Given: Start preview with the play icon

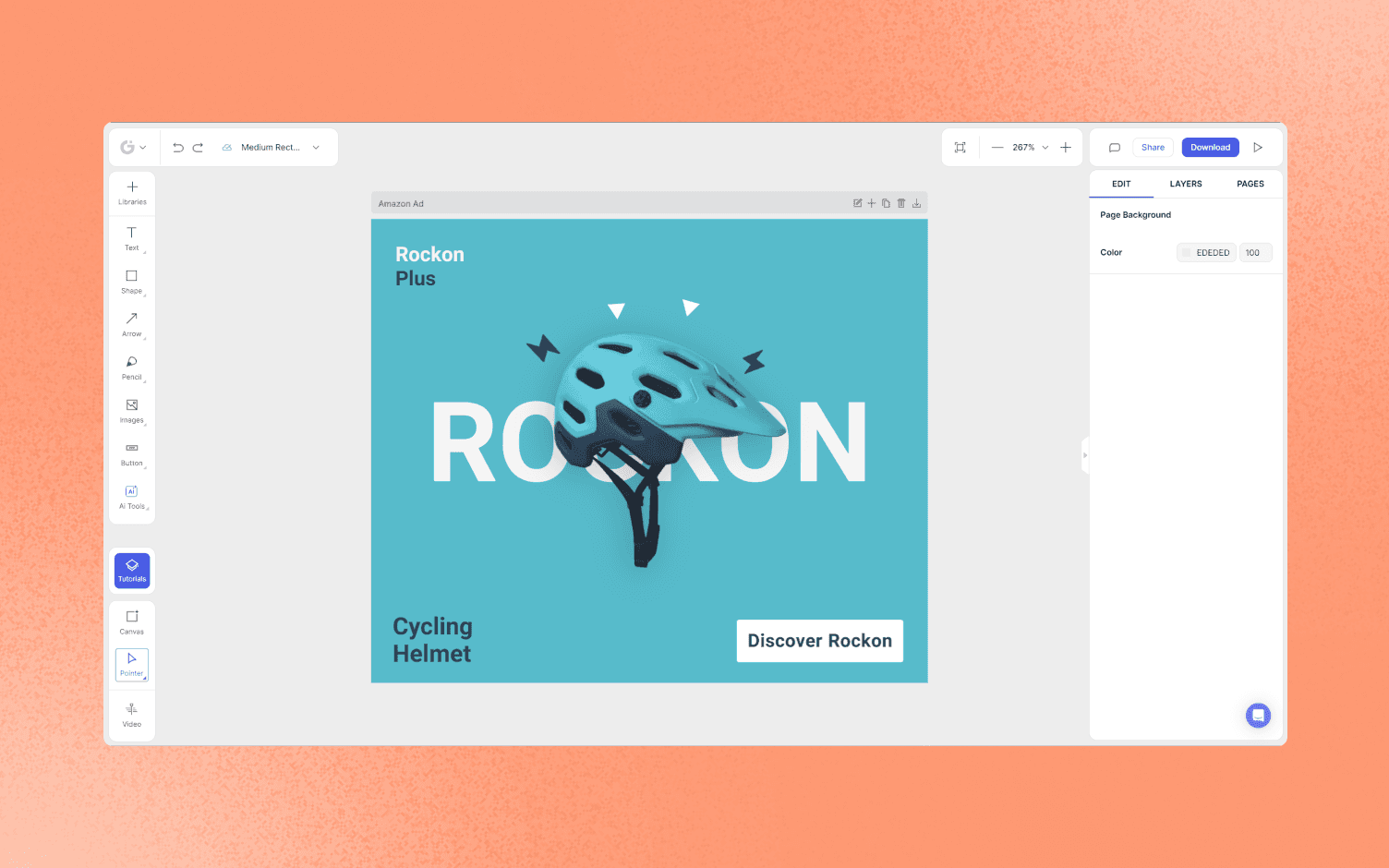Looking at the screenshot, I should tap(1258, 148).
